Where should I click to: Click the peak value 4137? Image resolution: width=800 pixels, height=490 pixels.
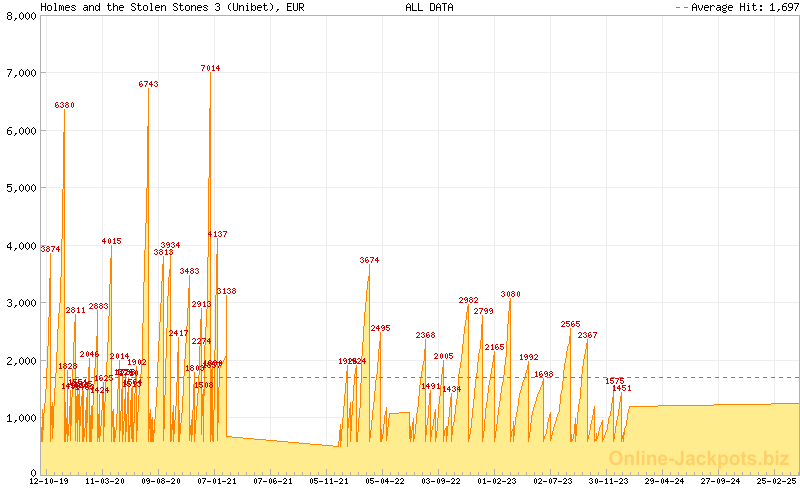pos(217,234)
